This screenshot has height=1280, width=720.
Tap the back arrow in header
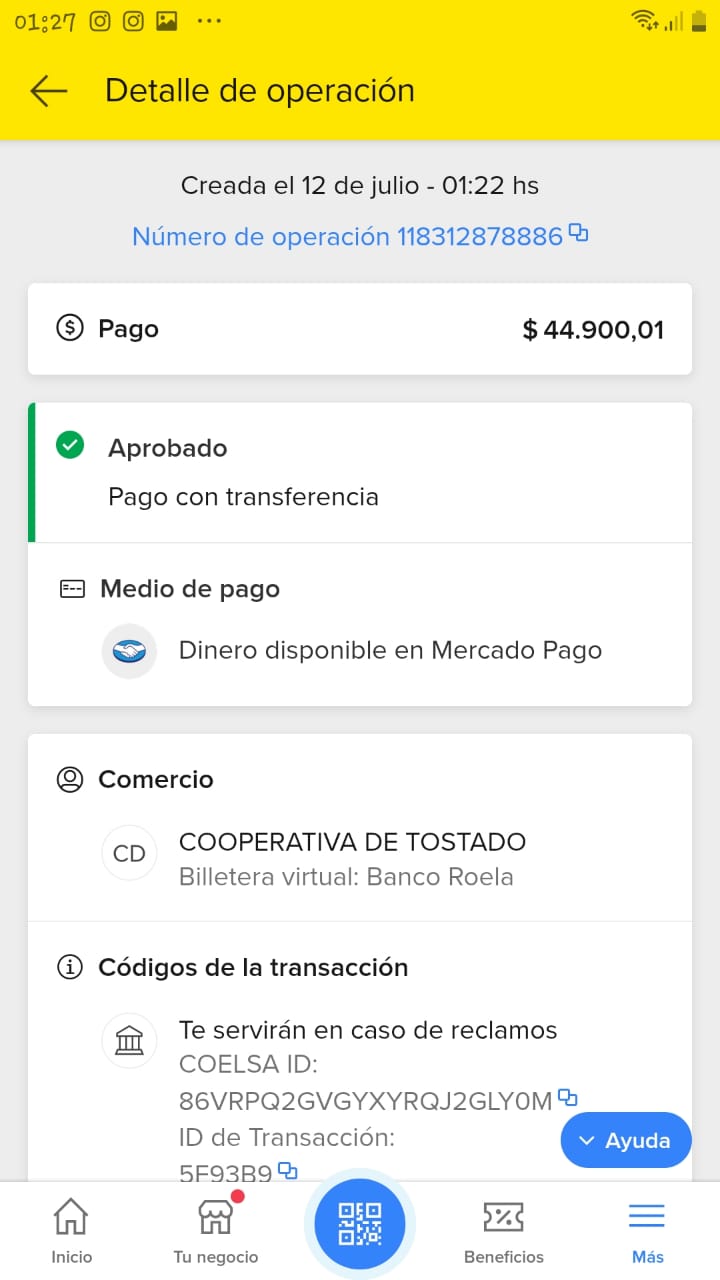click(48, 91)
